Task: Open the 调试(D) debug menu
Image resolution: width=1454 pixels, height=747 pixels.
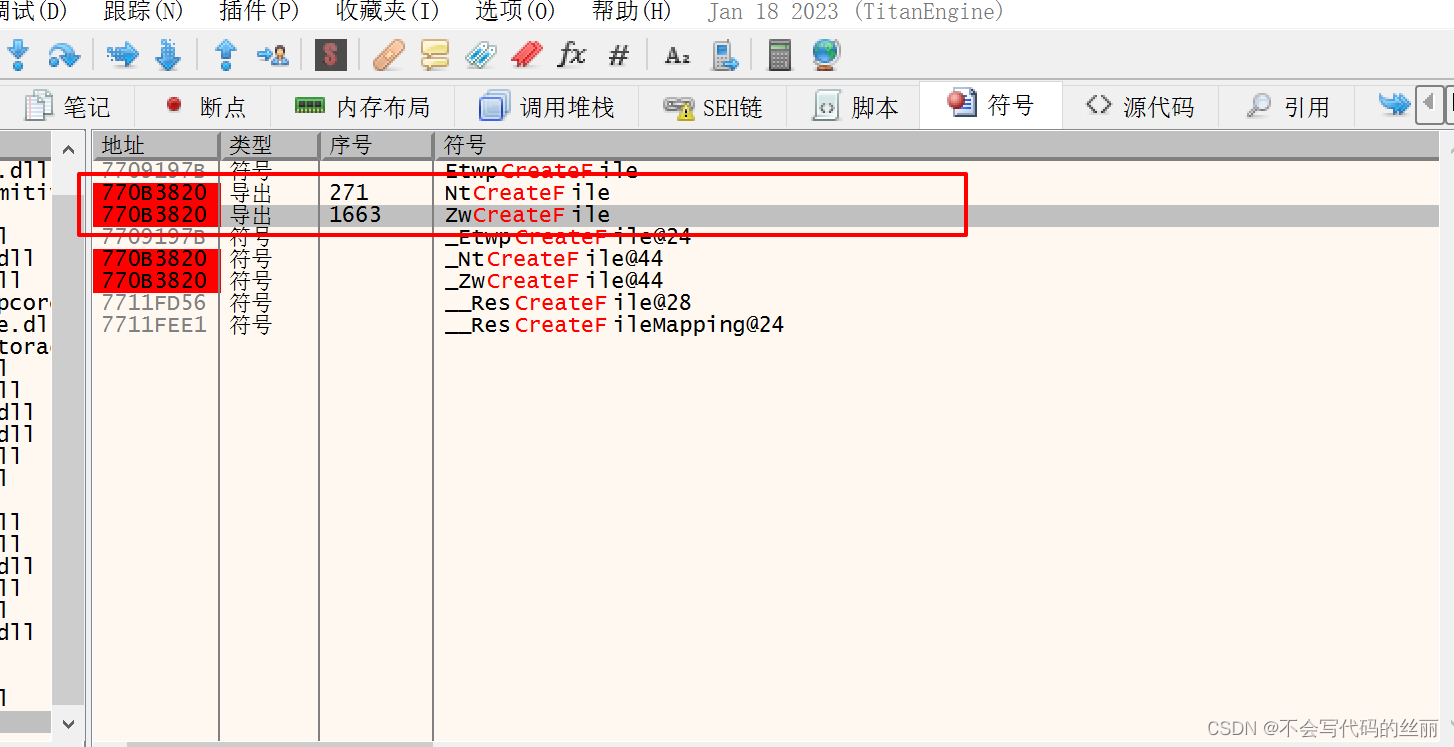Action: point(33,12)
